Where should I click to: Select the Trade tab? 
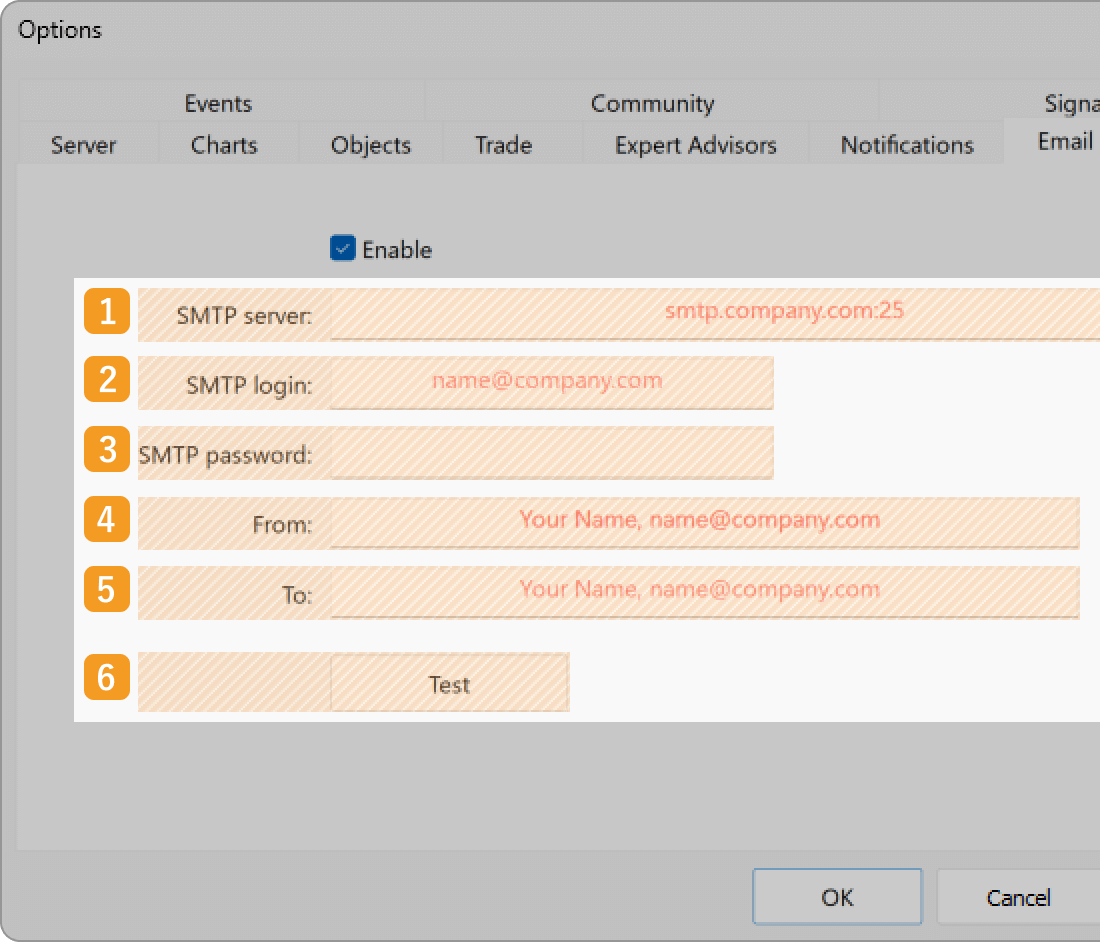503,145
